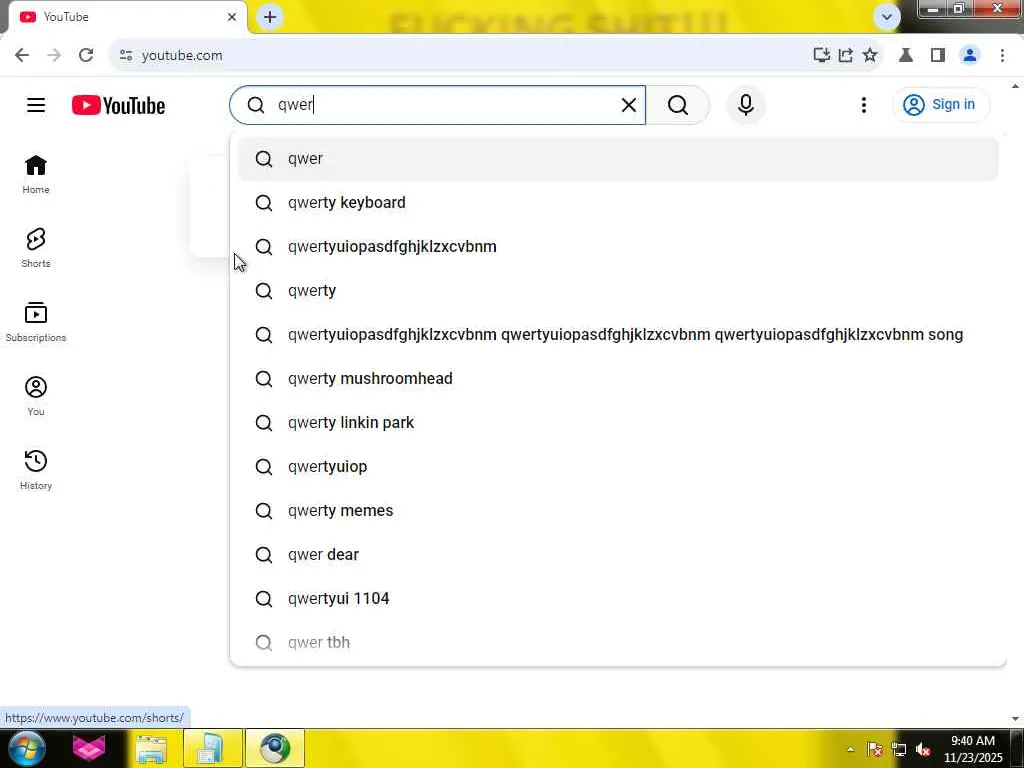Click the magnifier search button
Screen dimensions: 1024x768
click(678, 105)
